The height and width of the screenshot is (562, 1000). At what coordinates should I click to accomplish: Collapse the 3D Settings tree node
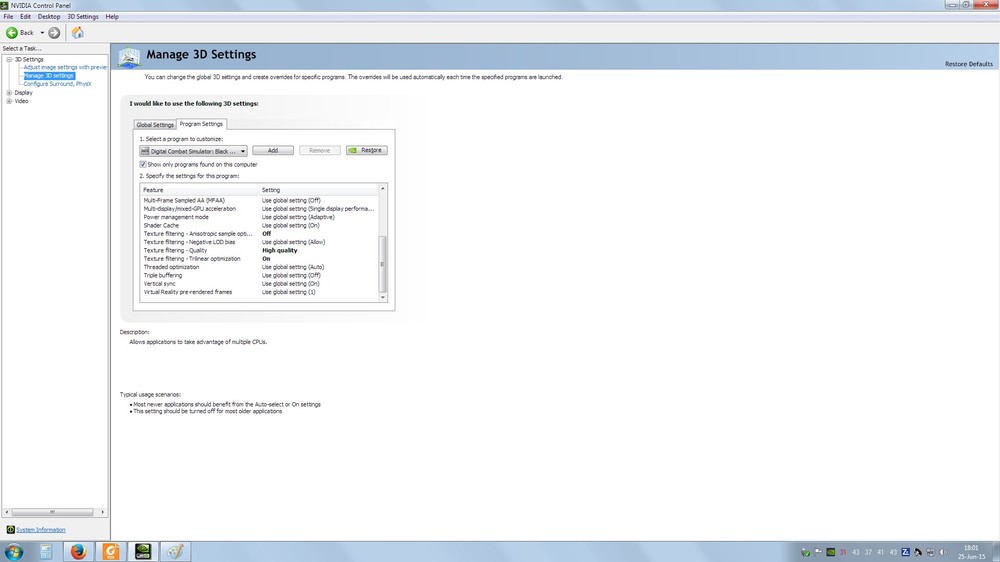(x=10, y=59)
